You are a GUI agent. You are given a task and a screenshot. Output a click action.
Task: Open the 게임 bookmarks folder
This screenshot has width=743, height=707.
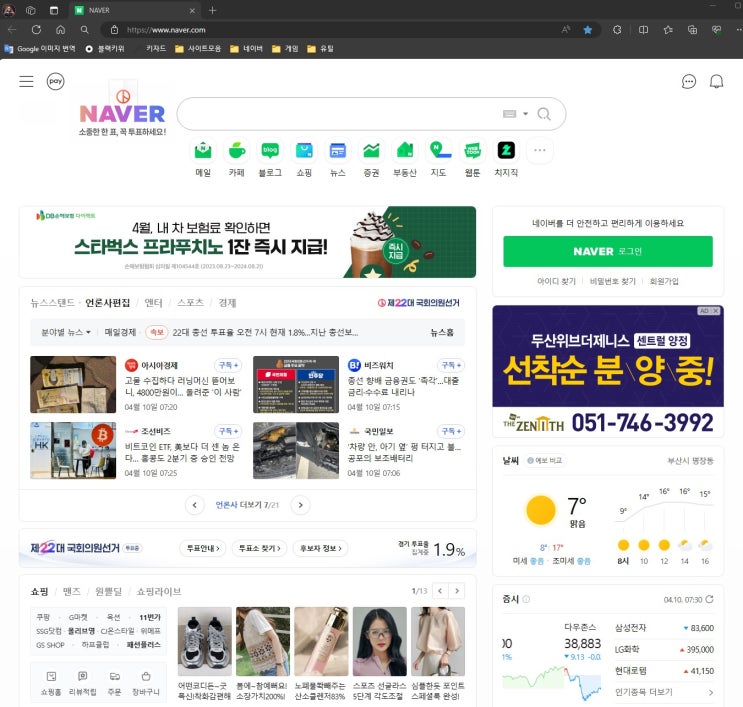[285, 48]
